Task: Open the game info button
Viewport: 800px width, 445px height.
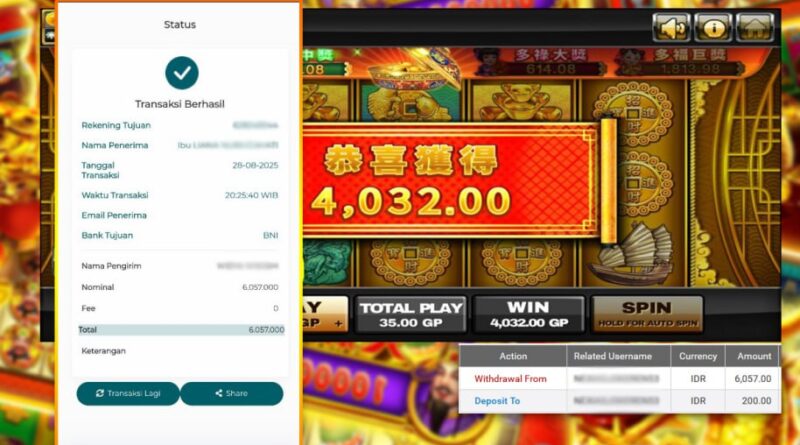Action: click(x=713, y=27)
